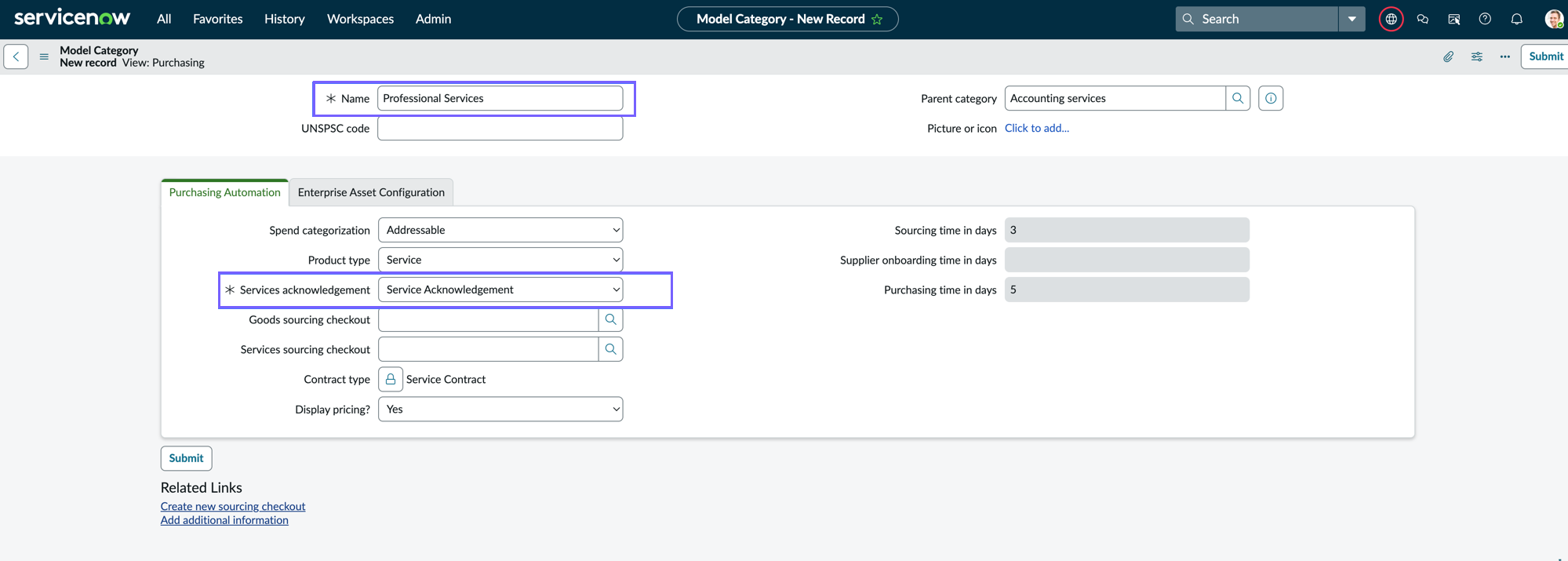Look up Goods sourcing checkout magnifier icon
This screenshot has height=561, width=1568.
click(x=610, y=319)
